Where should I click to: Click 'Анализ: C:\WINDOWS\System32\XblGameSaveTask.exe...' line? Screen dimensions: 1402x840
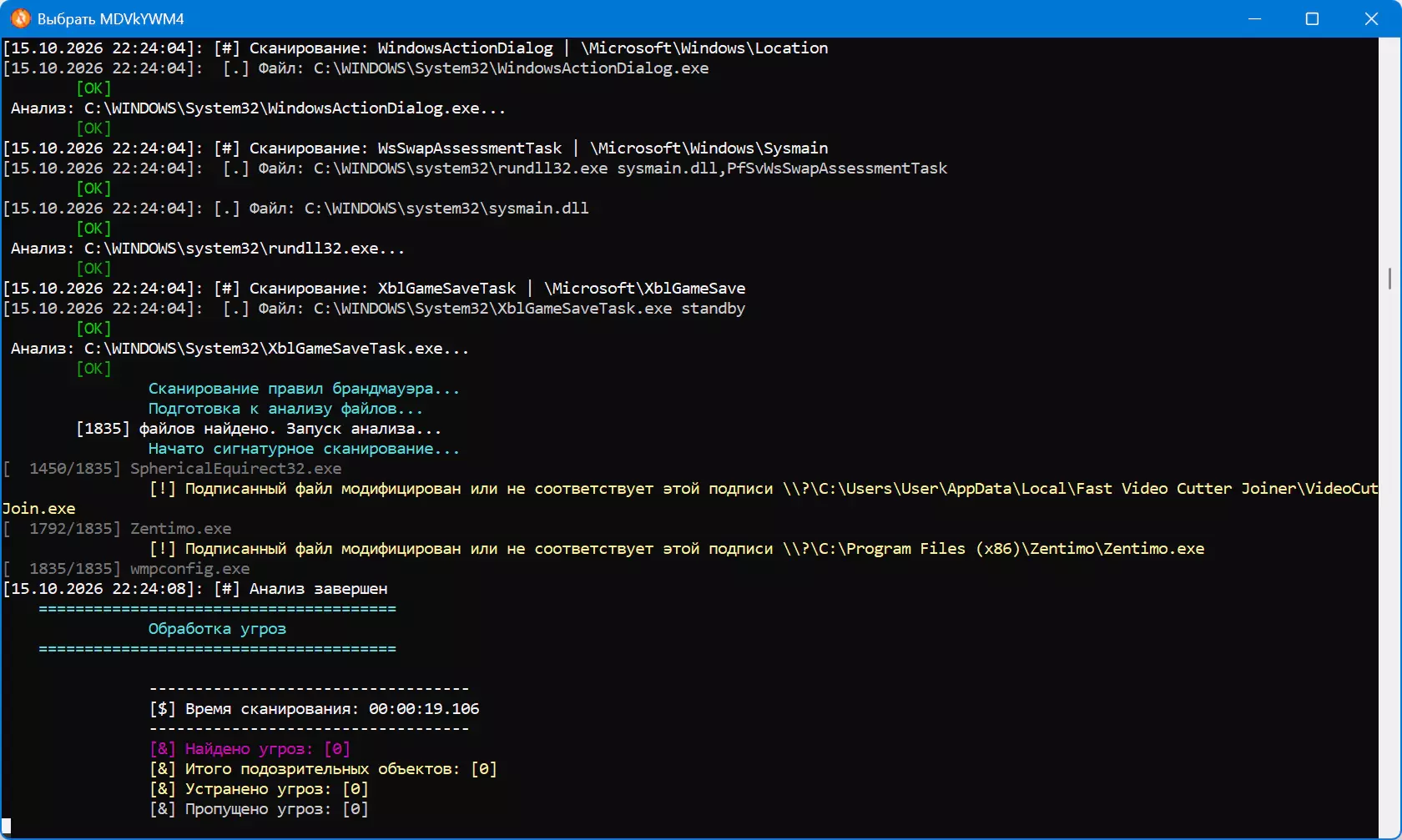(240, 349)
